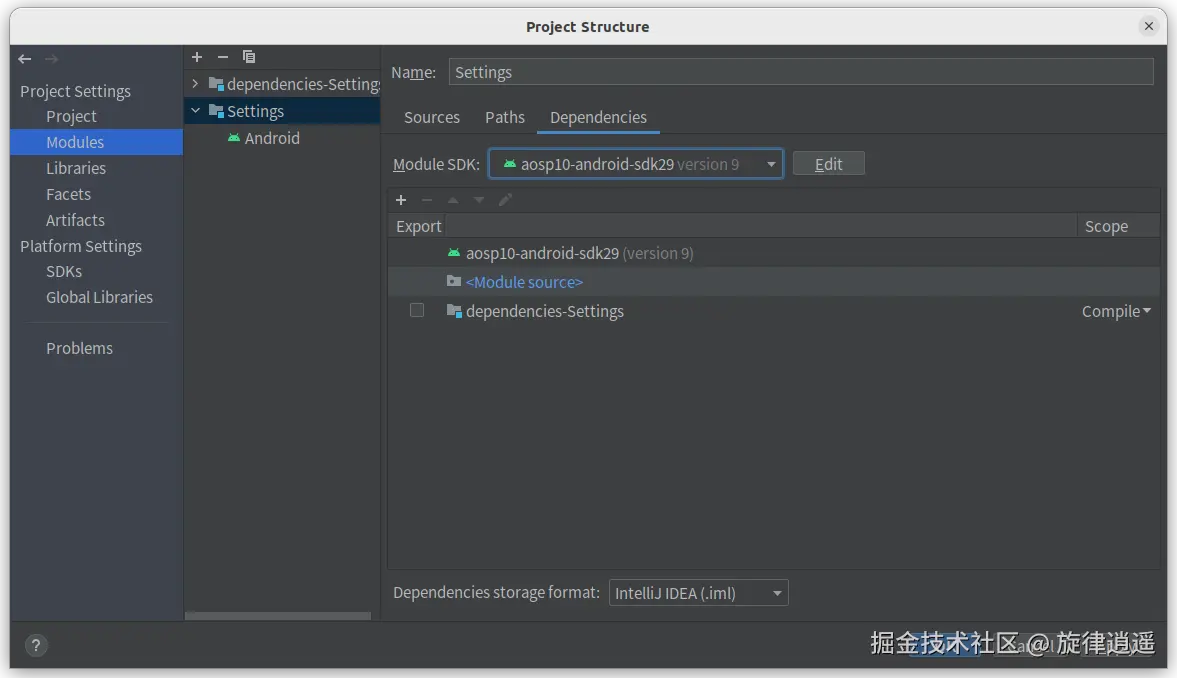Click the copy module icon
Screen dimensions: 1177x678
coord(249,57)
